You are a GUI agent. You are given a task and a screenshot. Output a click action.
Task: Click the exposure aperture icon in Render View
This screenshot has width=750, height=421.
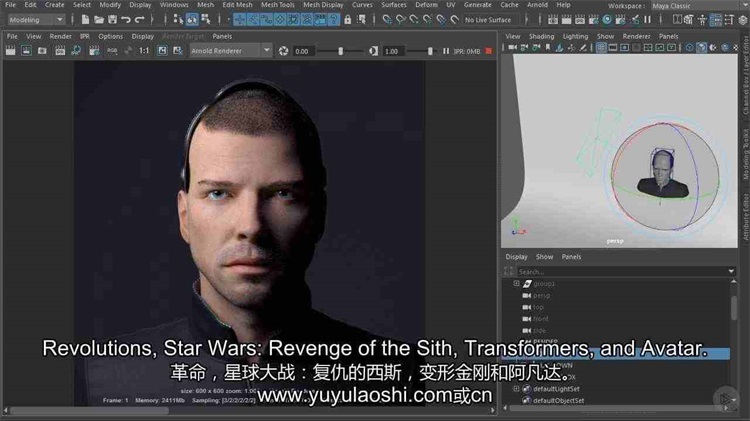[x=283, y=51]
